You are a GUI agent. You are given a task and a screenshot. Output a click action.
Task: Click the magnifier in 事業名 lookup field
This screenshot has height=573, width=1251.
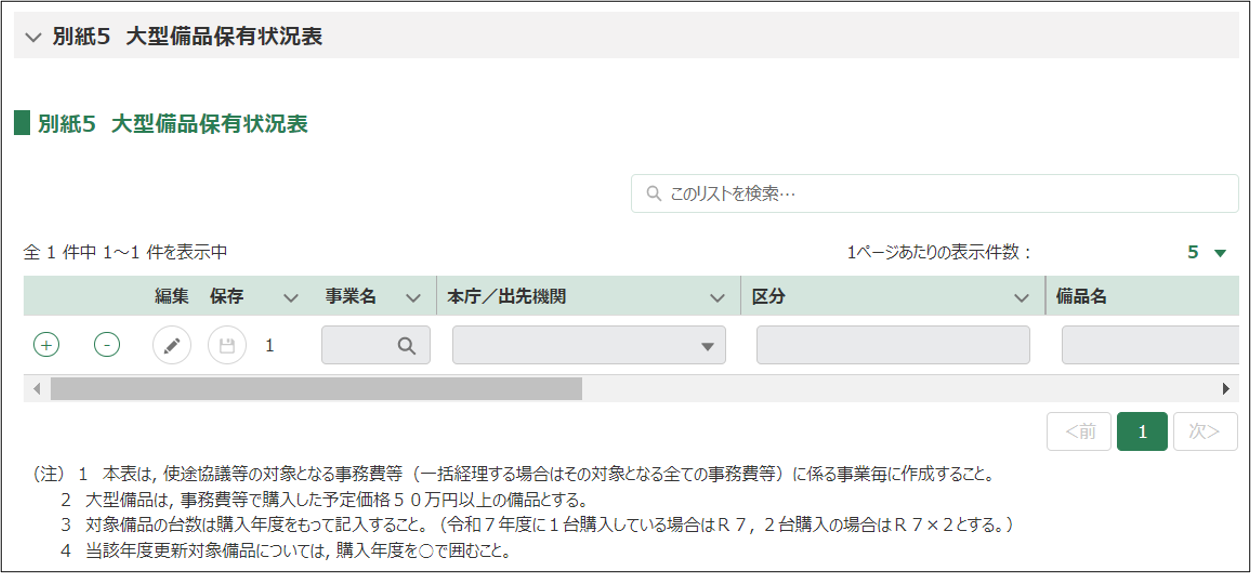click(406, 345)
